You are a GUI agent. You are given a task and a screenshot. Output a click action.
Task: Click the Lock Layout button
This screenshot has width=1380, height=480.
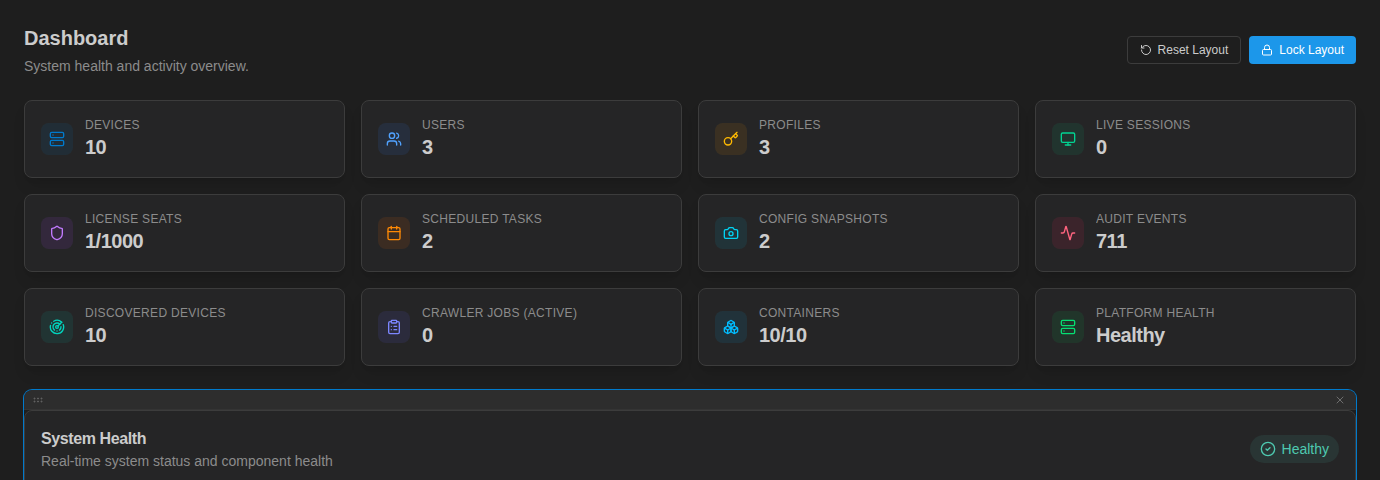click(1302, 50)
